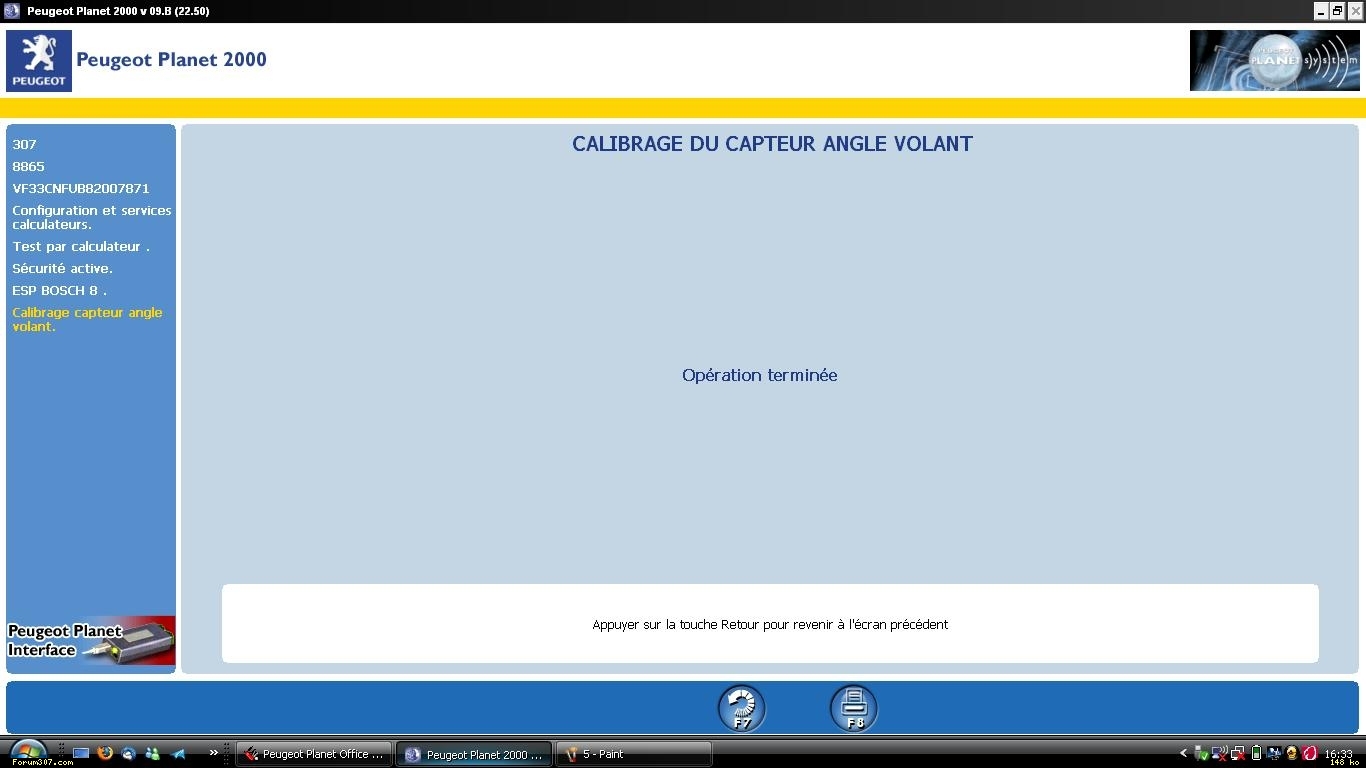Click the title bar application icon

point(12,11)
